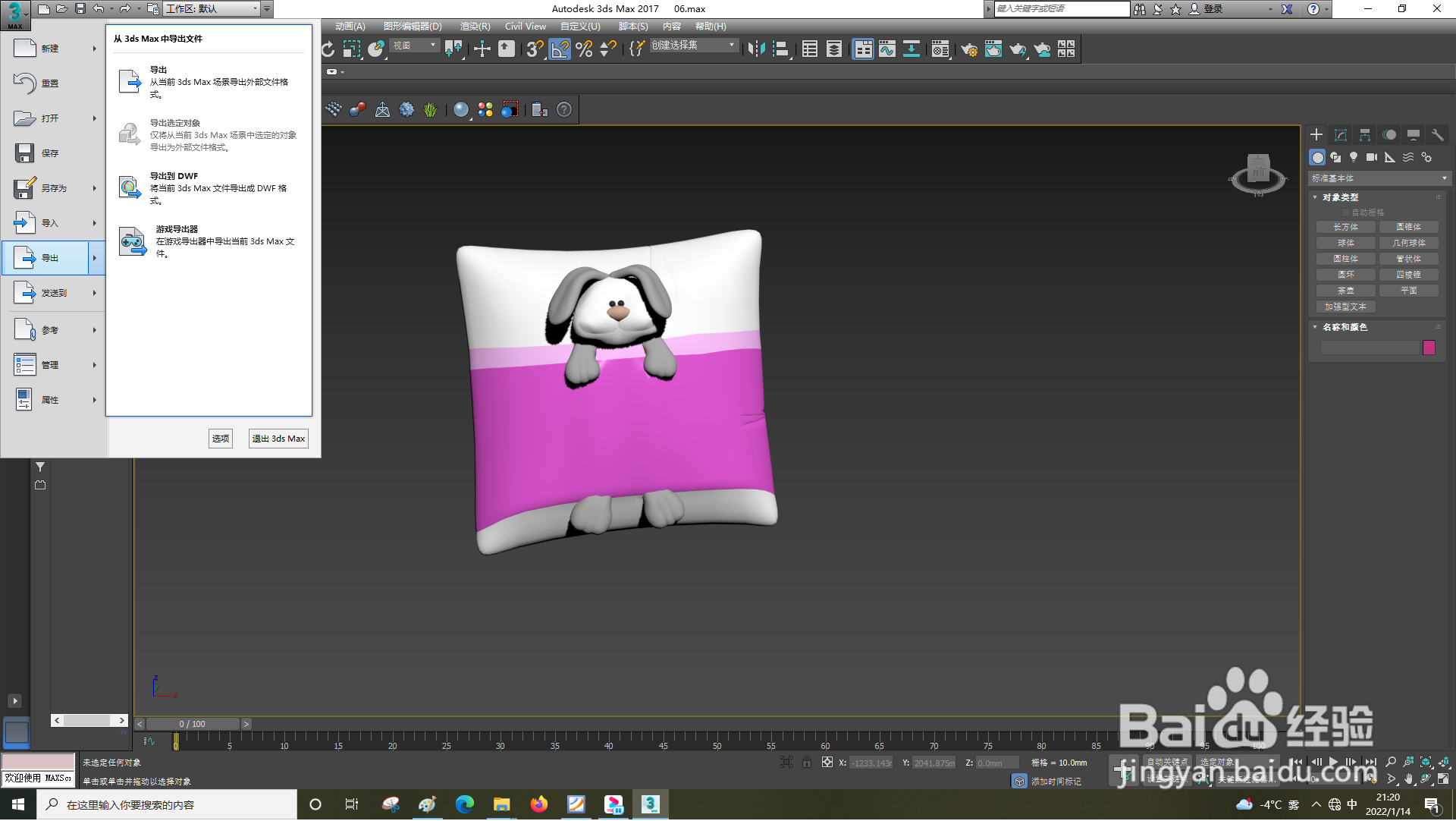This screenshot has height=821, width=1456.
Task: Select the Cameras category icon
Action: pyautogui.click(x=1372, y=158)
